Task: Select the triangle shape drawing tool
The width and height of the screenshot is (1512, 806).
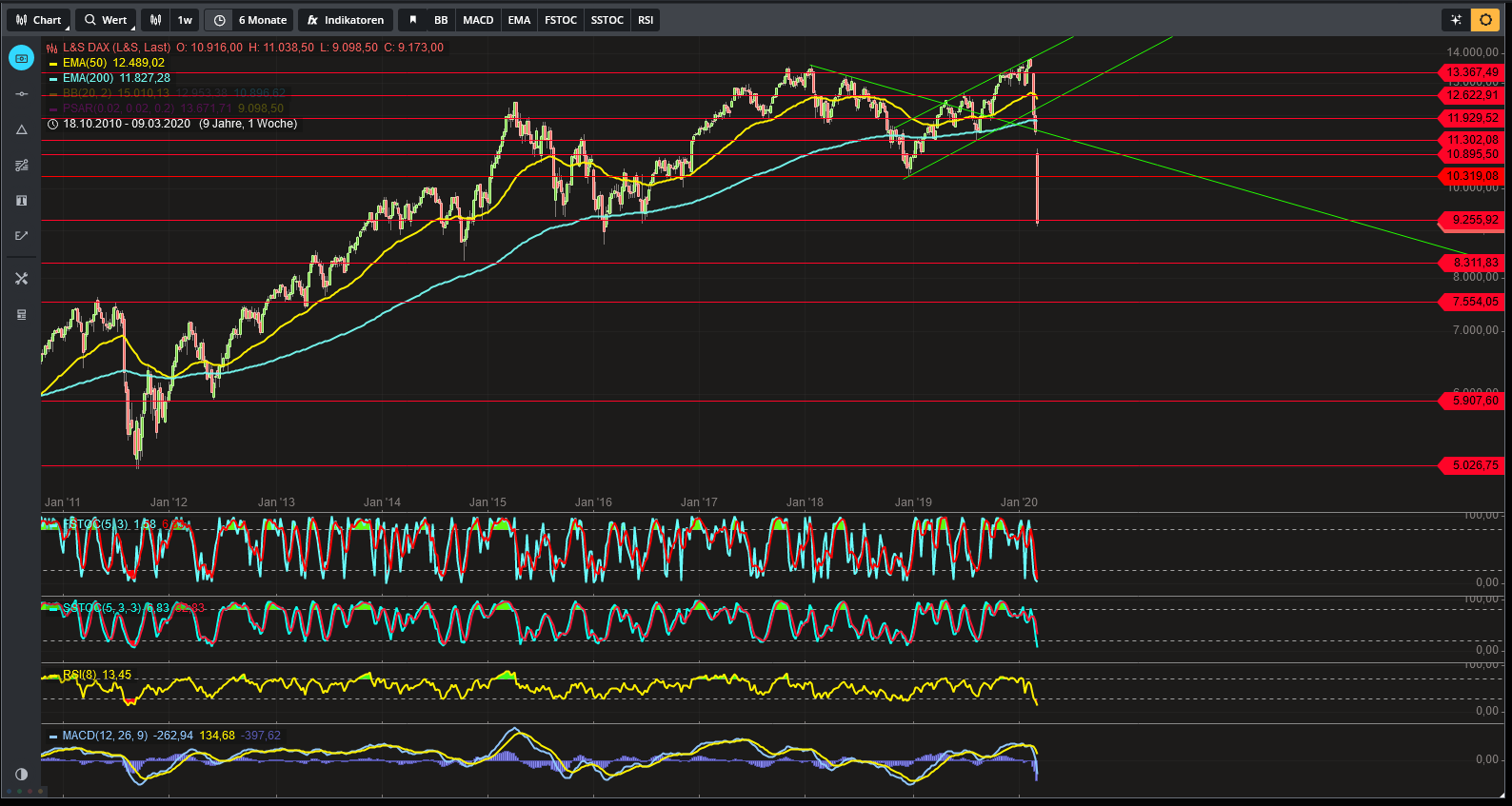Action: coord(21,129)
